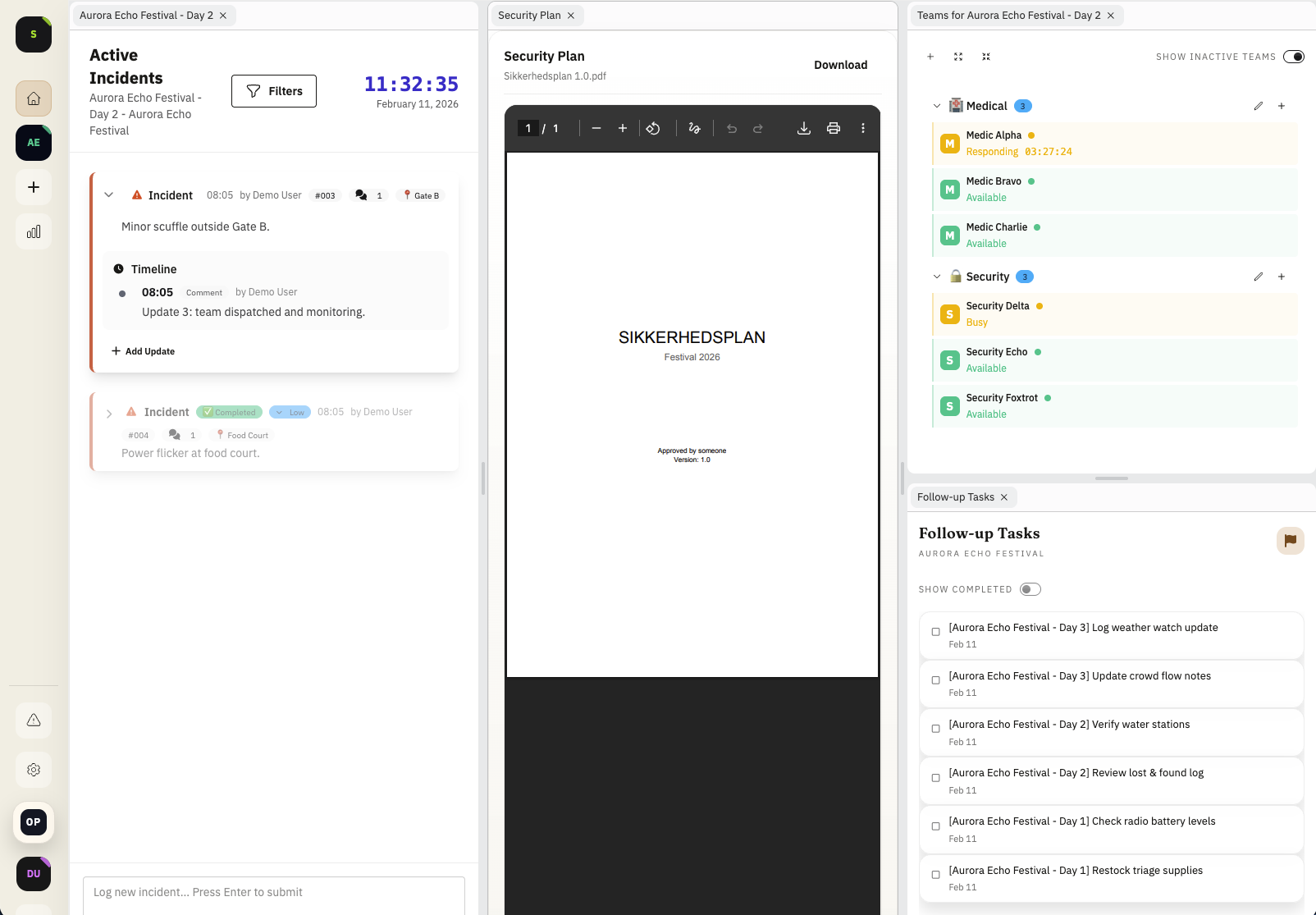Image resolution: width=1316 pixels, height=915 pixels.
Task: Open the Home view in the sidebar
Action: click(33, 98)
